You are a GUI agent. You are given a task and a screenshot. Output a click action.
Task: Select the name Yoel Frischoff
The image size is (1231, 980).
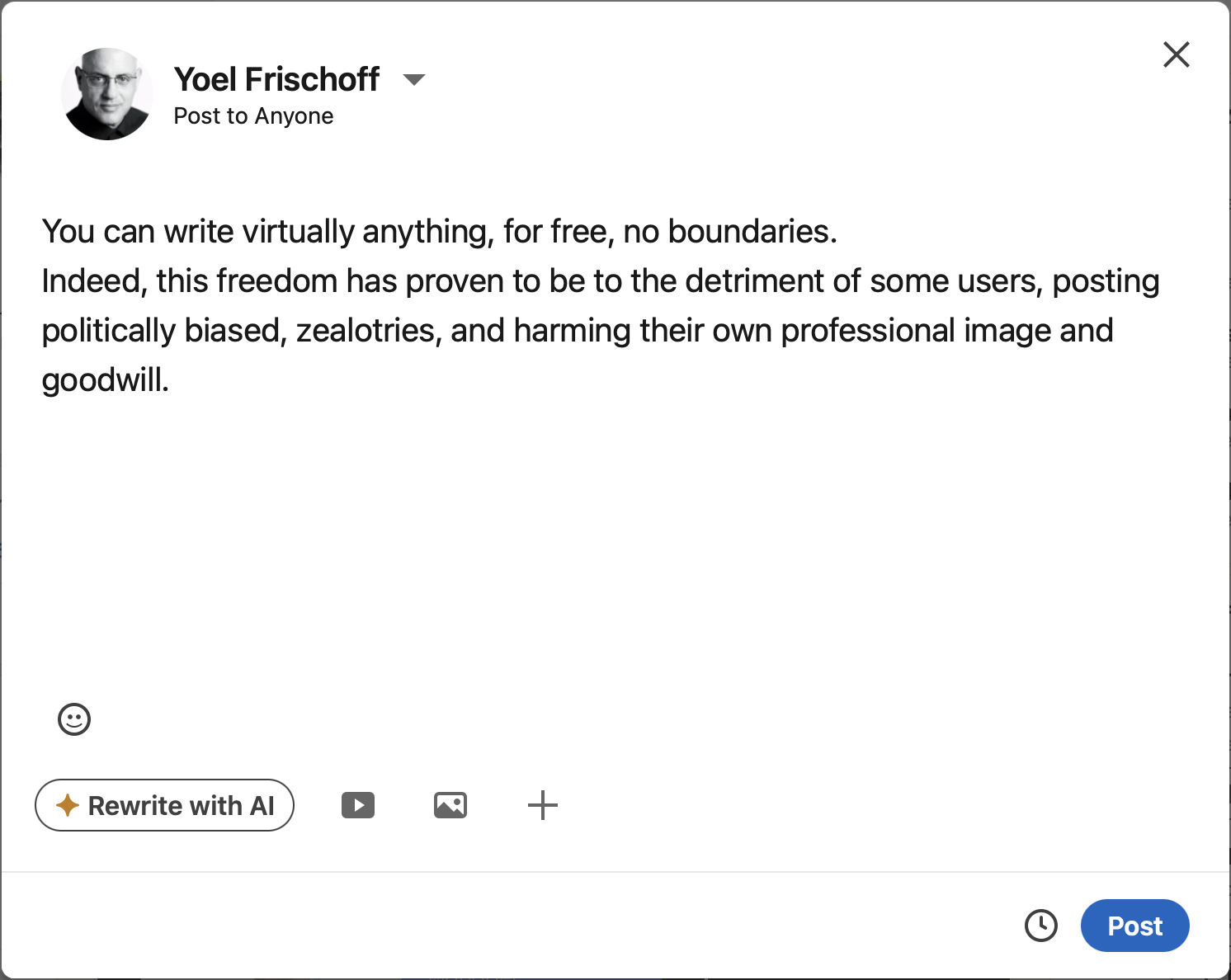276,78
